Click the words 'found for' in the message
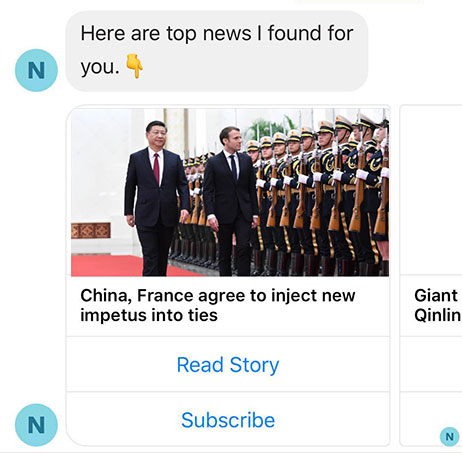Viewport: 462px width, 453px height. pos(310,33)
